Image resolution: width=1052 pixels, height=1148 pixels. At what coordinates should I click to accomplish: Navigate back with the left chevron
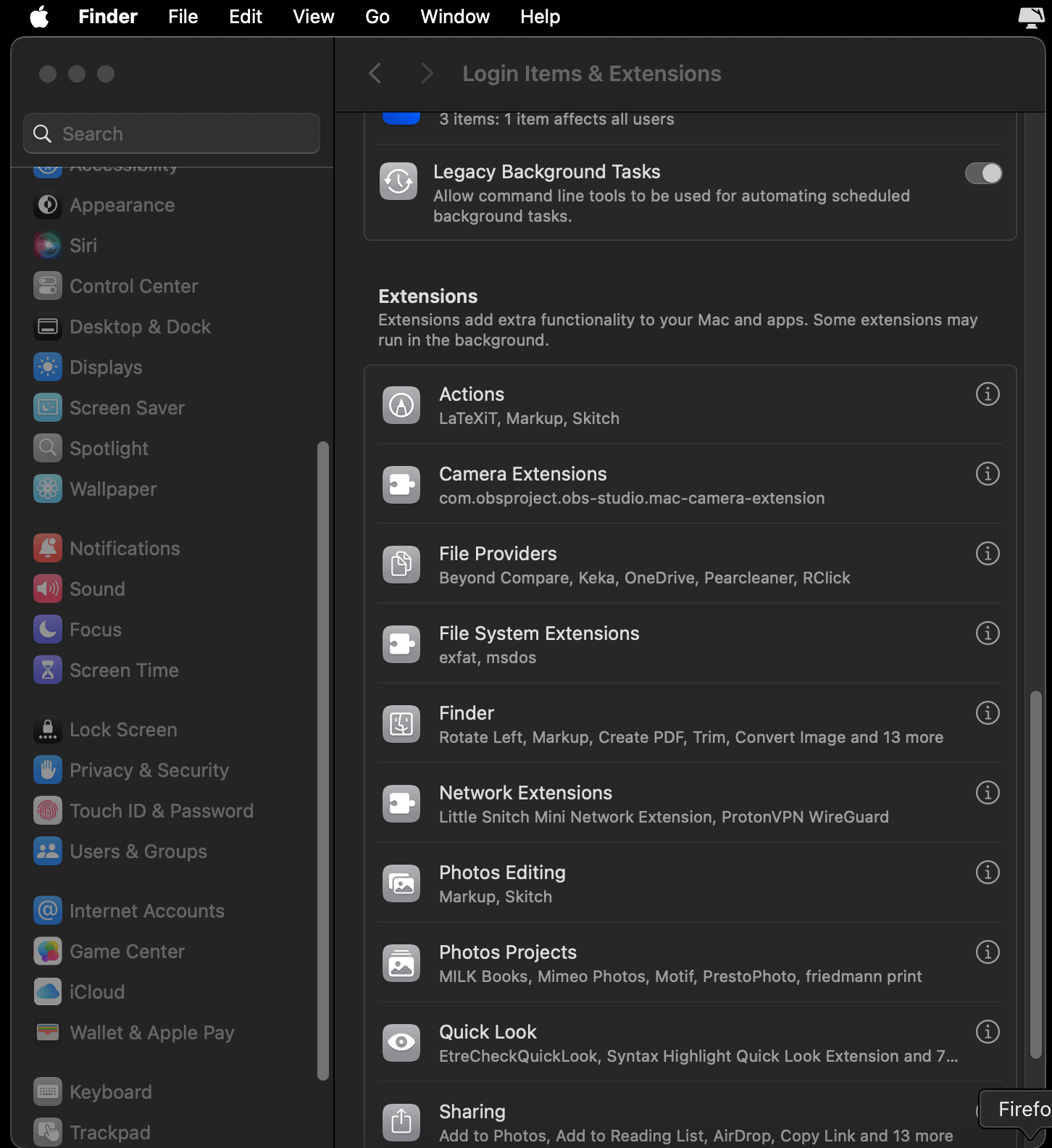[x=375, y=73]
